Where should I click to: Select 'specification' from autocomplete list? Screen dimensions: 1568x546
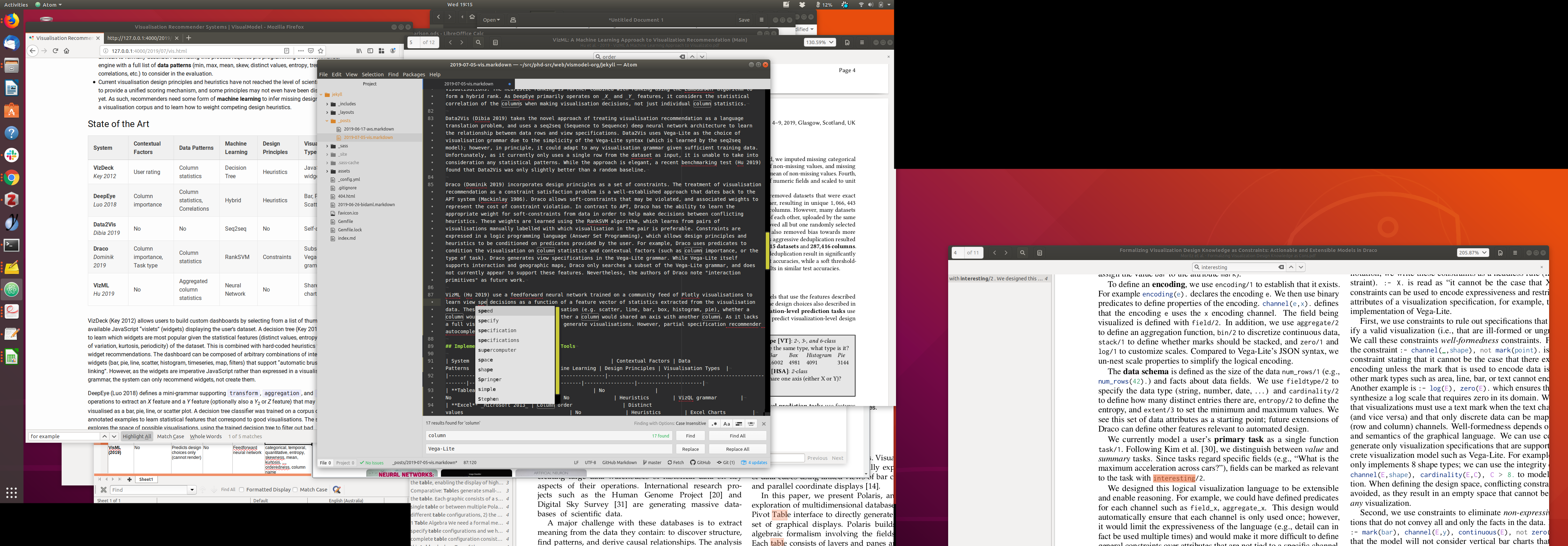pos(497,330)
